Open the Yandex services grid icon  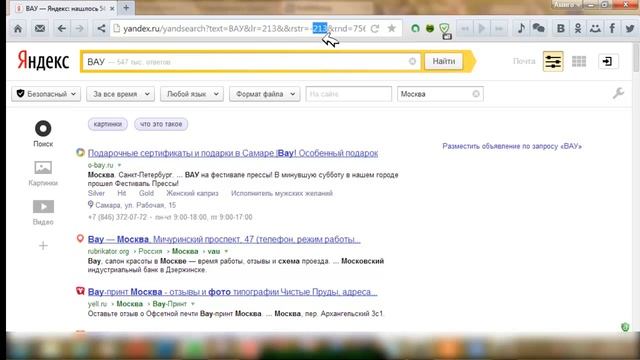click(x=579, y=61)
